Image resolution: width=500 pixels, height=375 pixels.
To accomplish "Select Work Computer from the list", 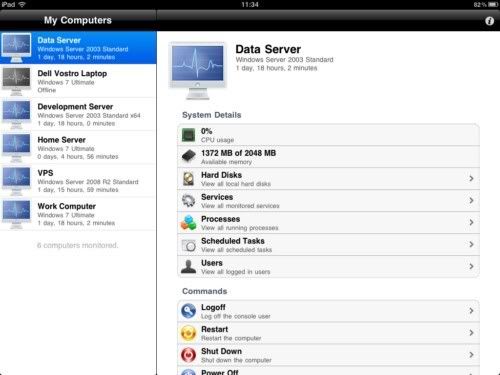I will pos(78,214).
